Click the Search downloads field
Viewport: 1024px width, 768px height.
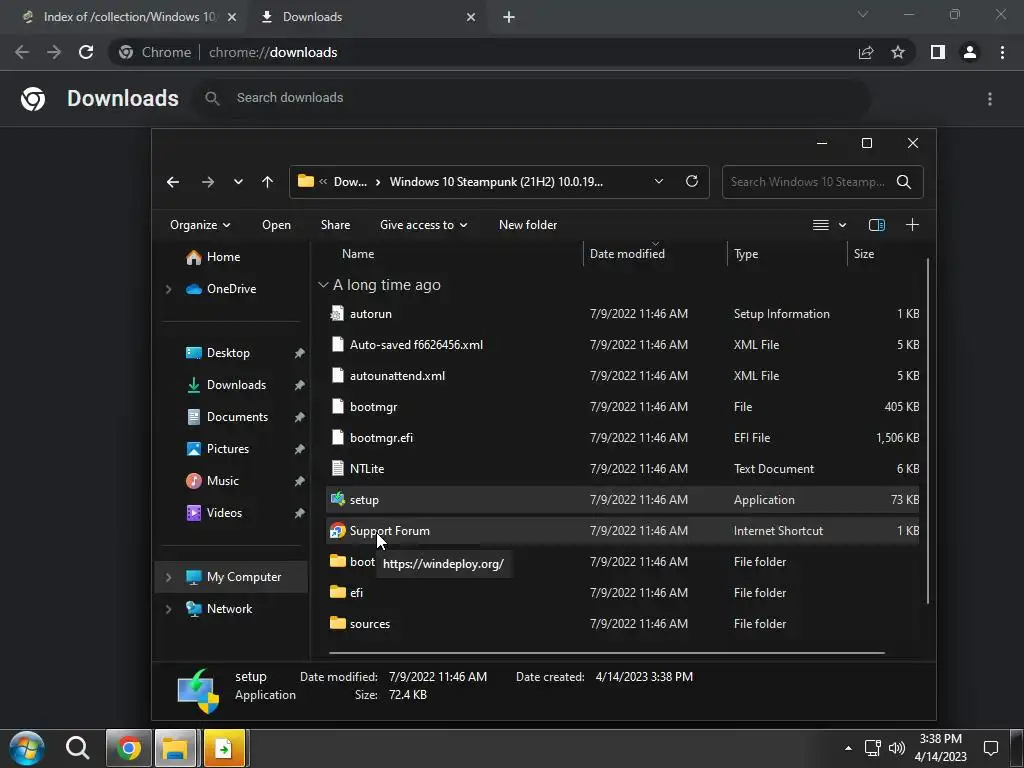tap(532, 98)
